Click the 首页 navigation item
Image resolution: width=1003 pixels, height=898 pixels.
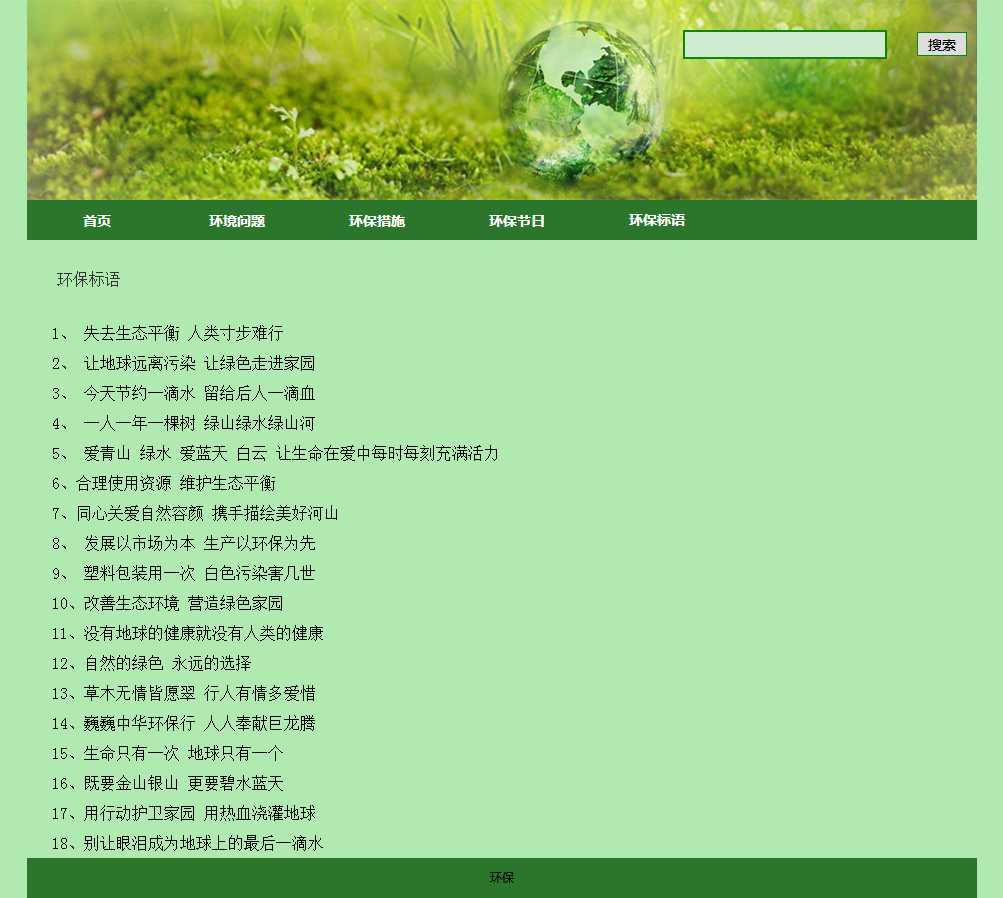click(97, 221)
